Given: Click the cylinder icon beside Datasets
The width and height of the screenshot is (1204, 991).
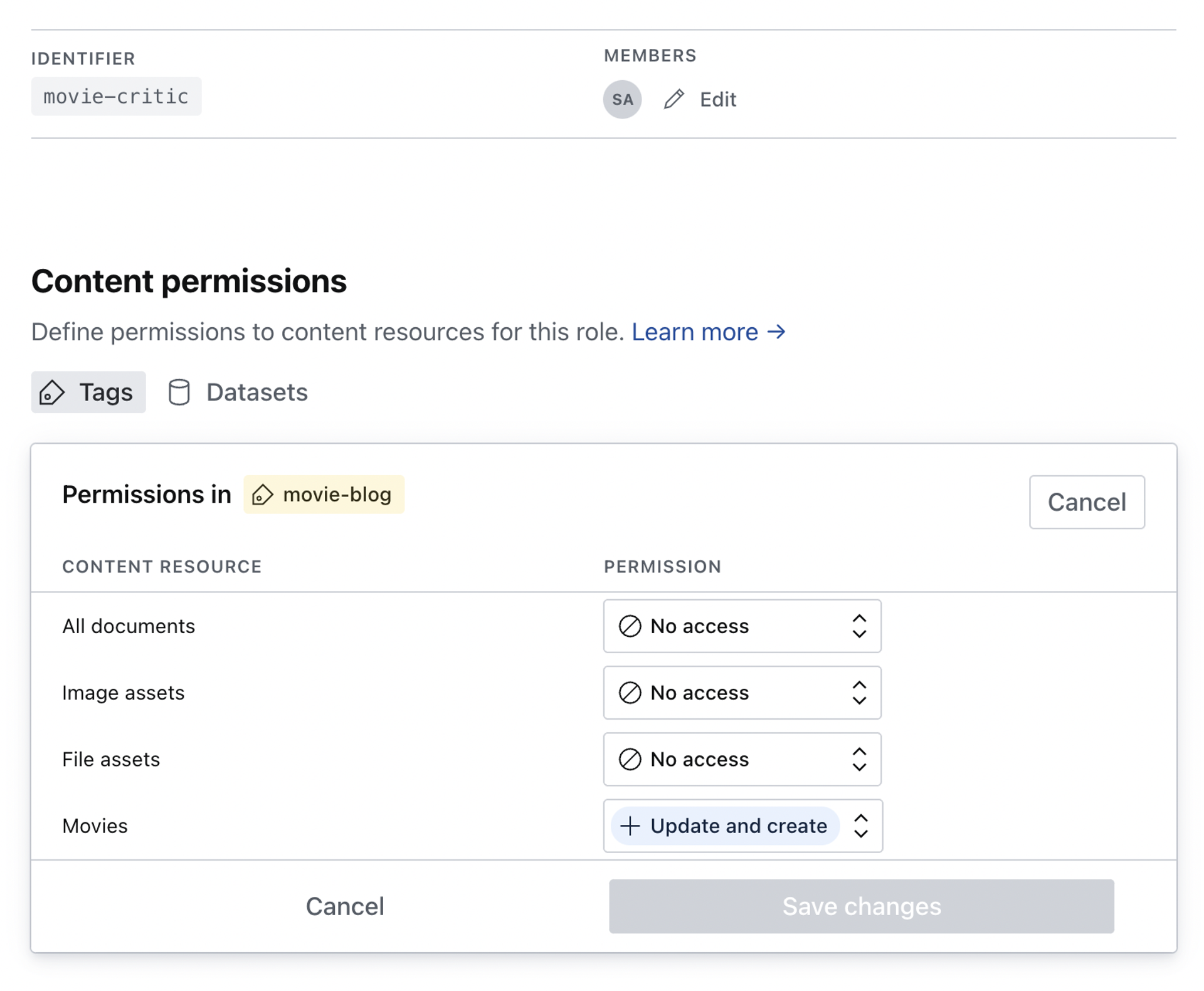Looking at the screenshot, I should click(x=179, y=392).
